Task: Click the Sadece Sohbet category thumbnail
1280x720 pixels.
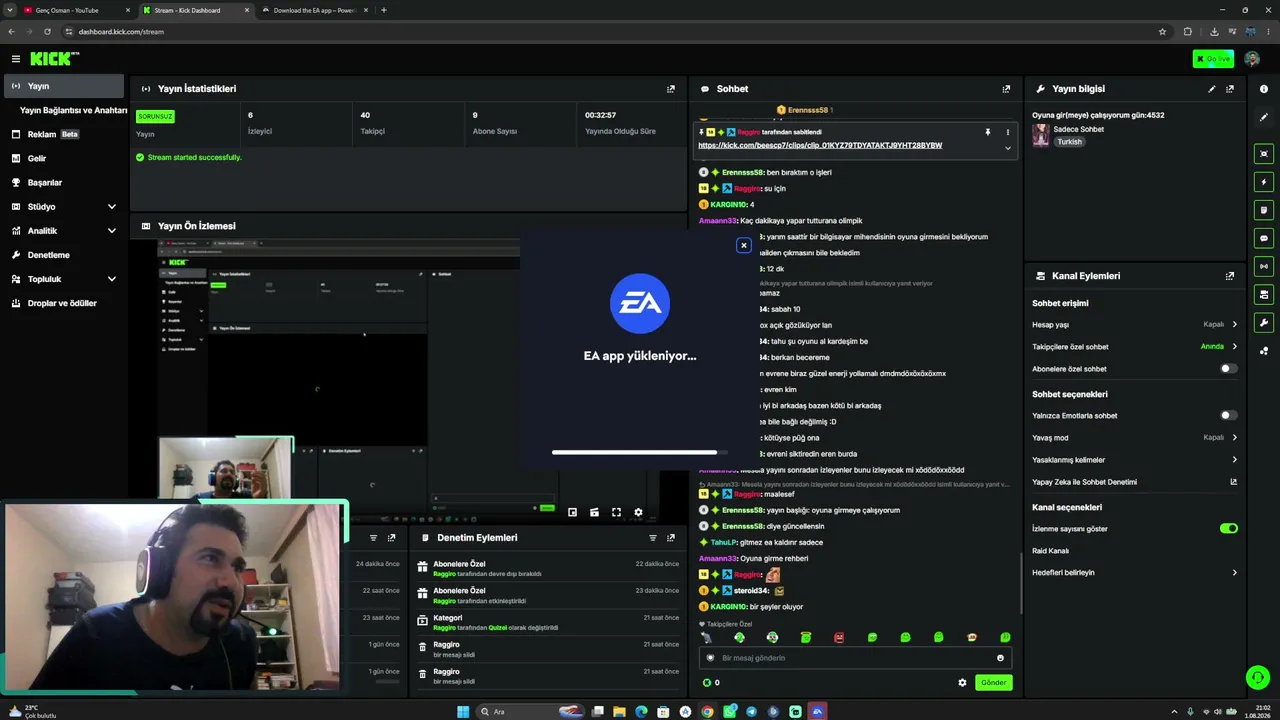Action: click(1040, 135)
